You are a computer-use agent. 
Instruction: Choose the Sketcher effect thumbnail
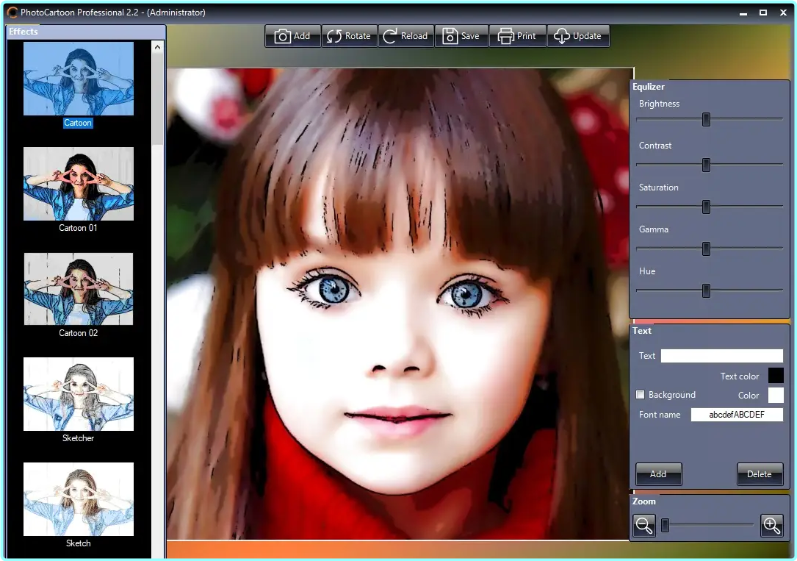(x=78, y=394)
